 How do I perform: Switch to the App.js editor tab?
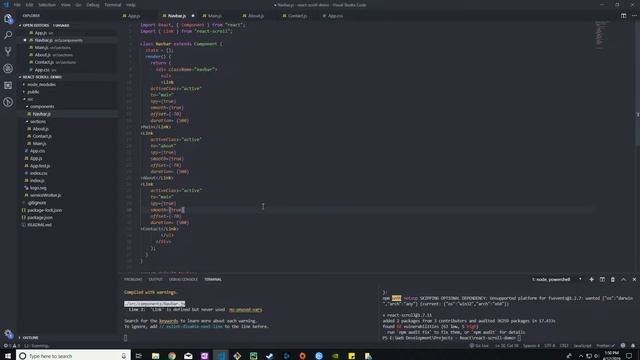135,16
